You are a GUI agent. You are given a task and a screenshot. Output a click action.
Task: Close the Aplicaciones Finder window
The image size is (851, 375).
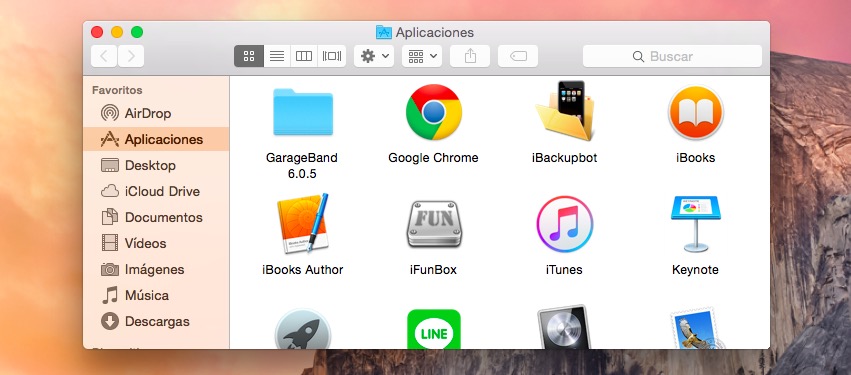(97, 32)
